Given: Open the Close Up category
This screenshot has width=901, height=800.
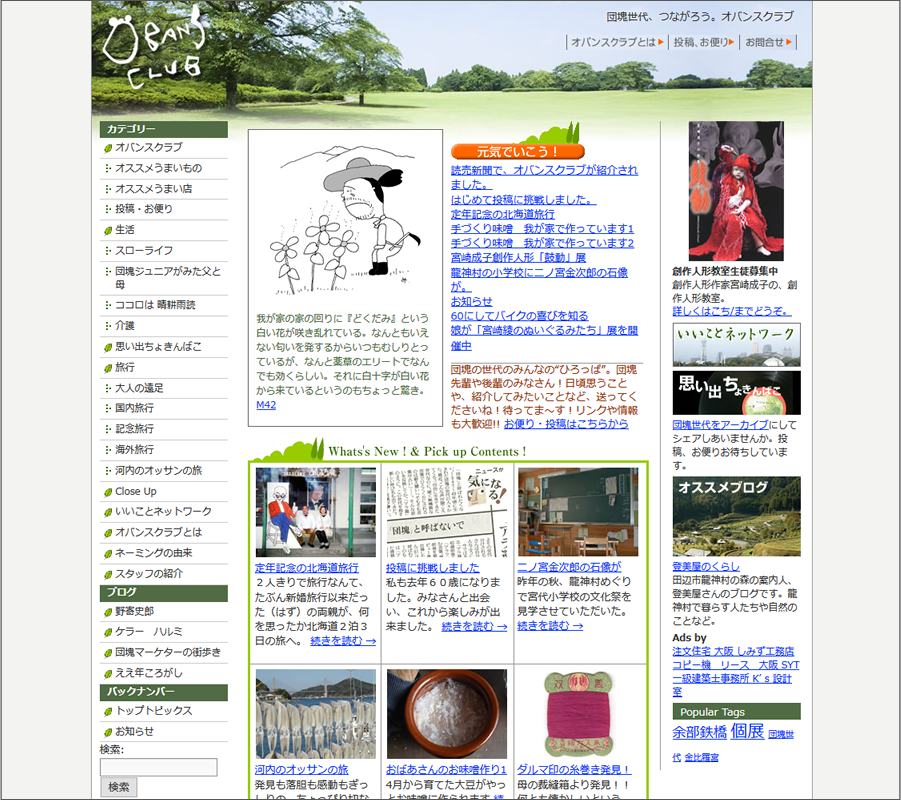Looking at the screenshot, I should click(x=136, y=491).
